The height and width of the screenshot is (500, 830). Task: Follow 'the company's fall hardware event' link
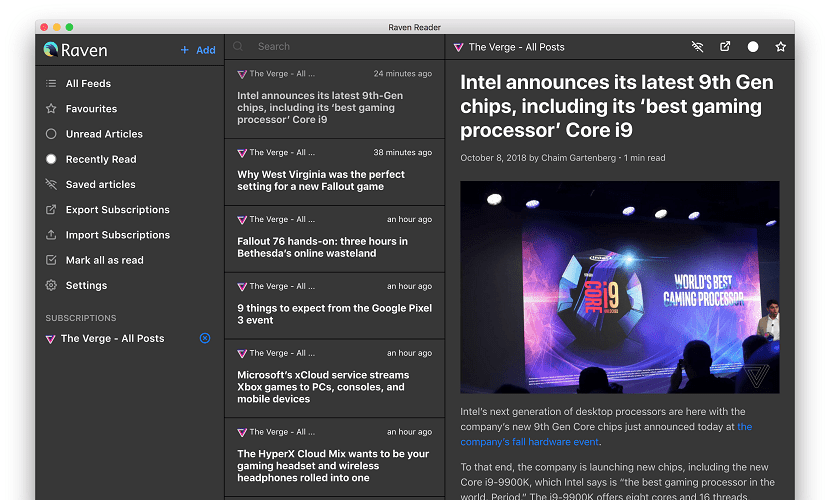(x=606, y=434)
